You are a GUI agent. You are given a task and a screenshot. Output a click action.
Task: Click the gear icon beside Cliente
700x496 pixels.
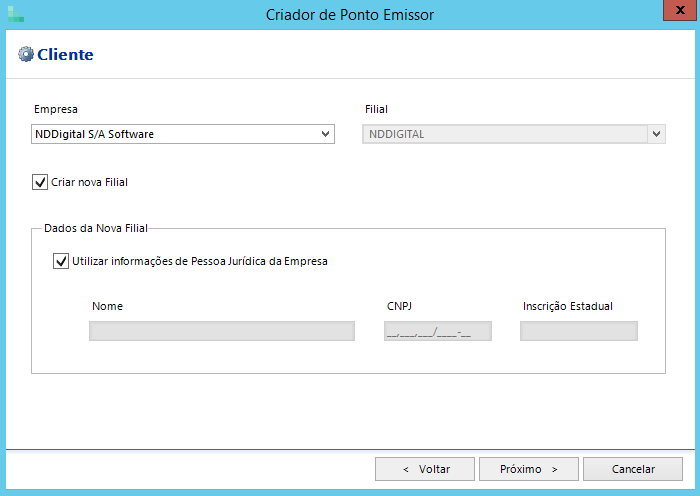pos(26,54)
